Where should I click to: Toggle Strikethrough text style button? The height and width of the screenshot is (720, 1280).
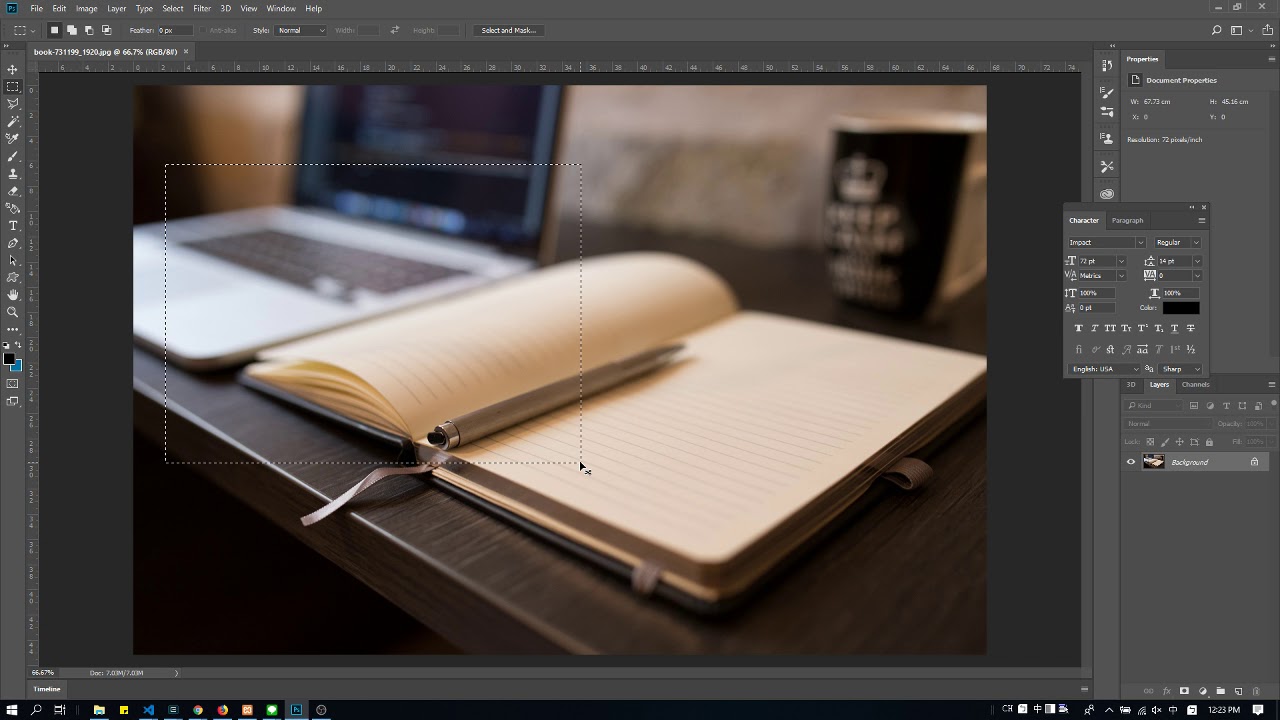click(x=1190, y=328)
